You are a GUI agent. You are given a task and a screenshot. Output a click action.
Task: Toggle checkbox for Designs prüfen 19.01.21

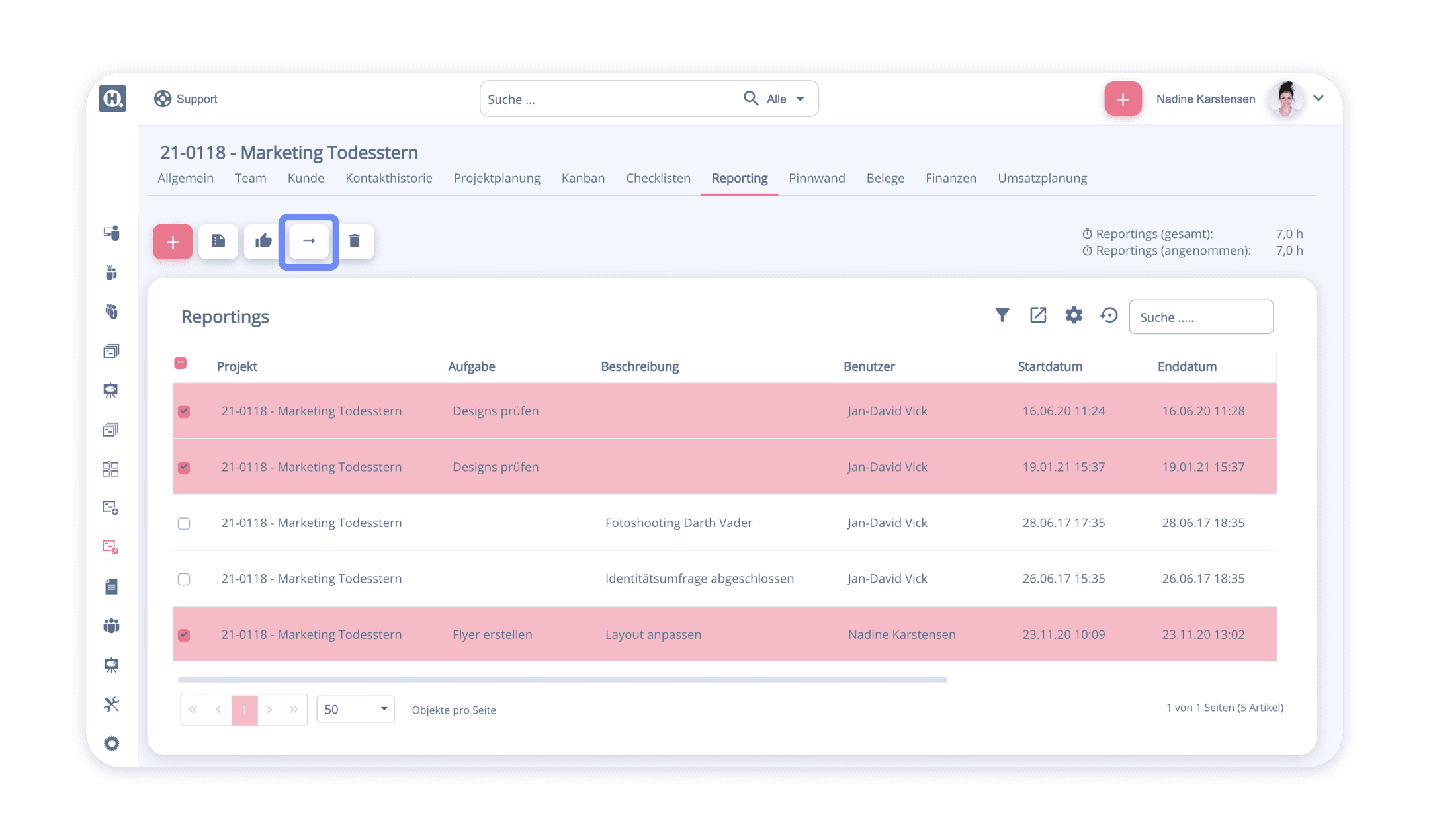tap(183, 467)
